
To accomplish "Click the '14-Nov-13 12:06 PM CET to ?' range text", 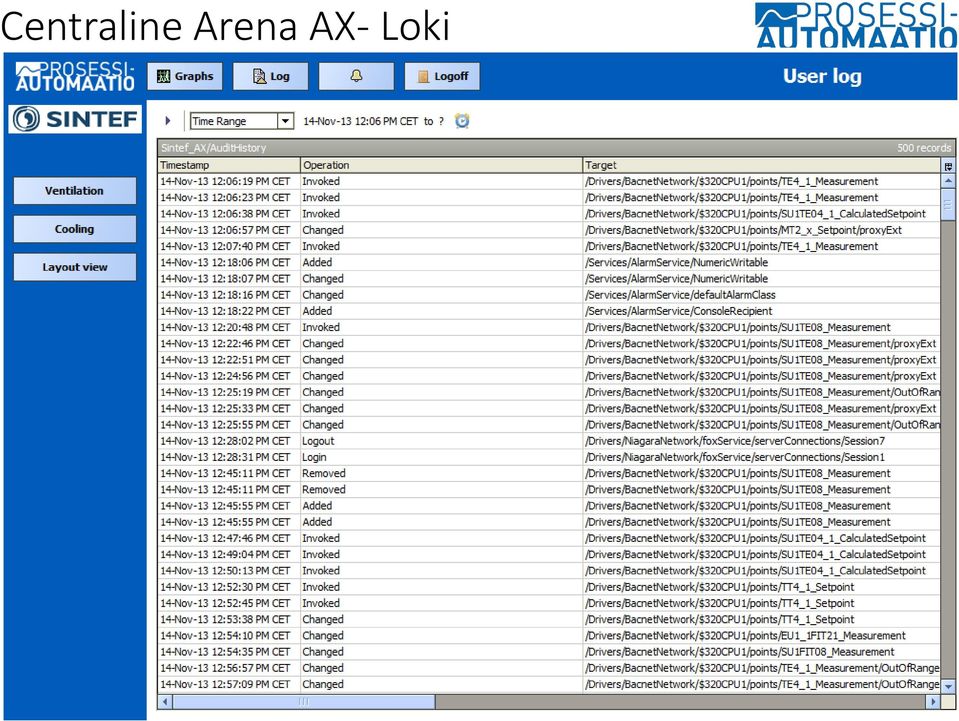I will tap(374, 121).
